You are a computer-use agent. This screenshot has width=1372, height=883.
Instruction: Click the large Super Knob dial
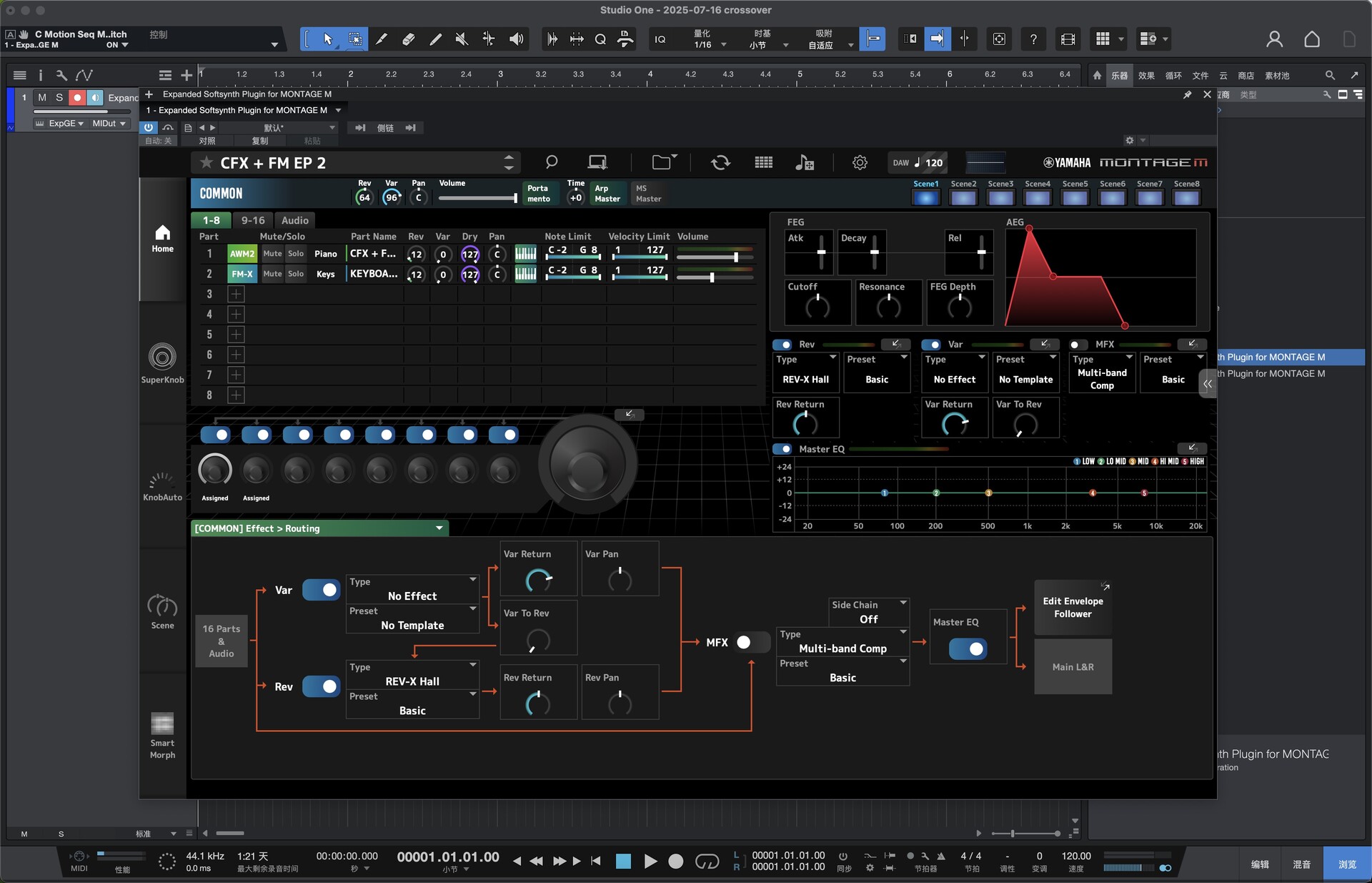[587, 465]
